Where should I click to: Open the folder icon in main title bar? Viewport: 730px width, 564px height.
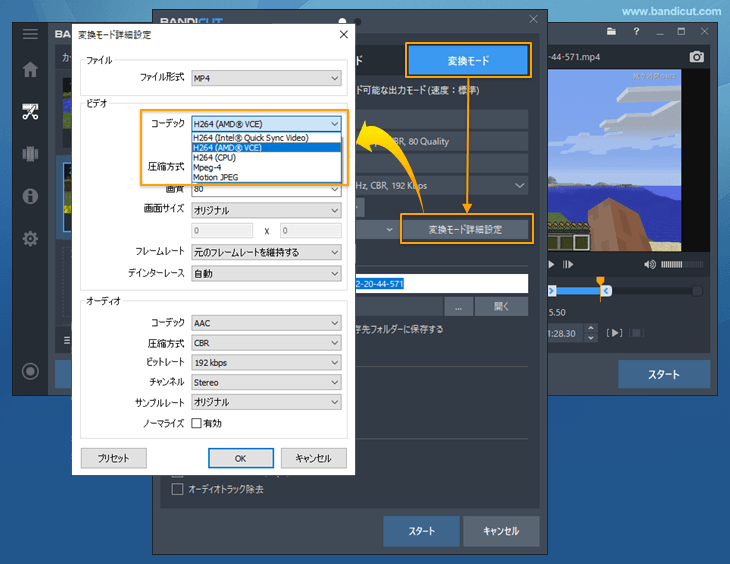(611, 32)
